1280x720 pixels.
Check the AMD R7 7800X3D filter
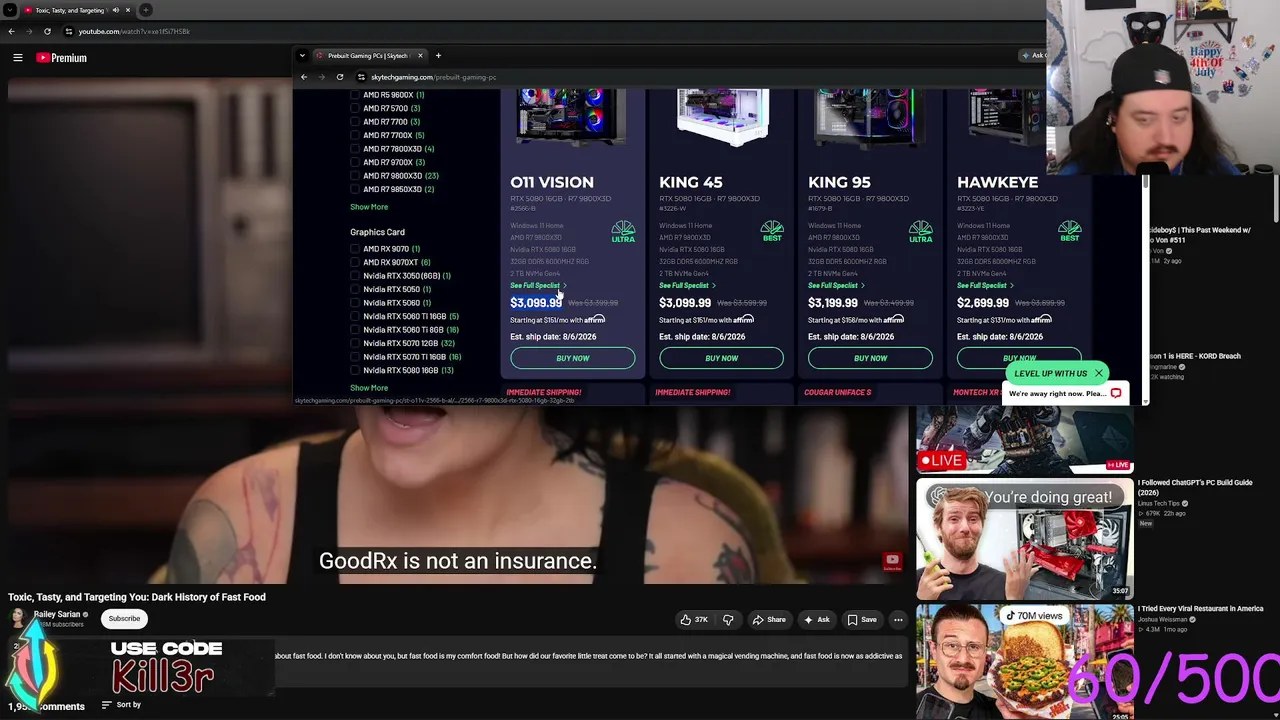pyautogui.click(x=355, y=149)
